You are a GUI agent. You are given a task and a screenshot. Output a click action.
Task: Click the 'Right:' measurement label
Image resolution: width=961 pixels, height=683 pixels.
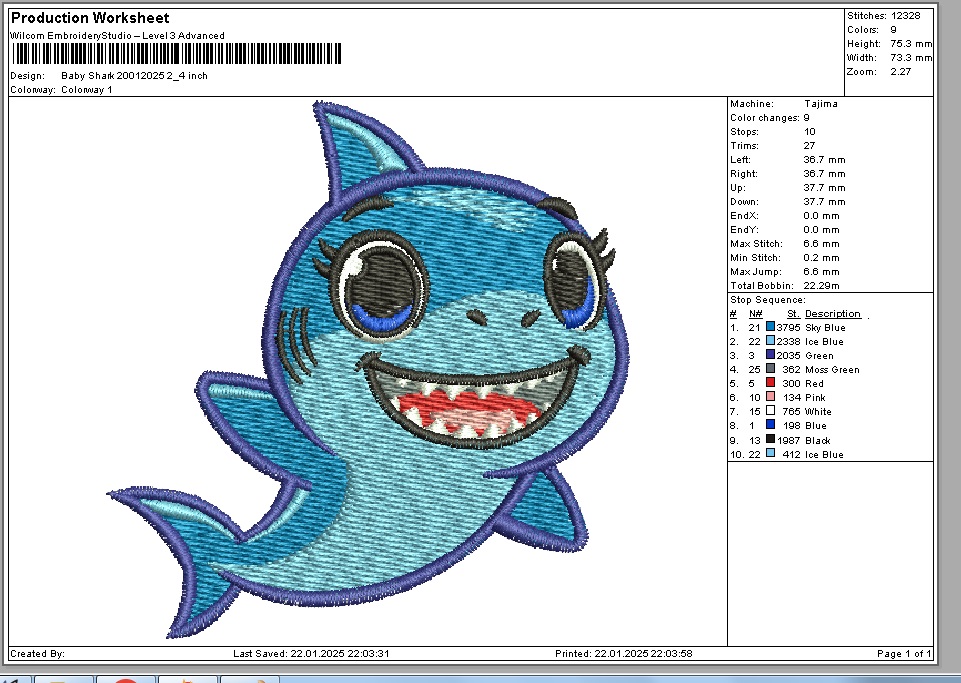(743, 174)
